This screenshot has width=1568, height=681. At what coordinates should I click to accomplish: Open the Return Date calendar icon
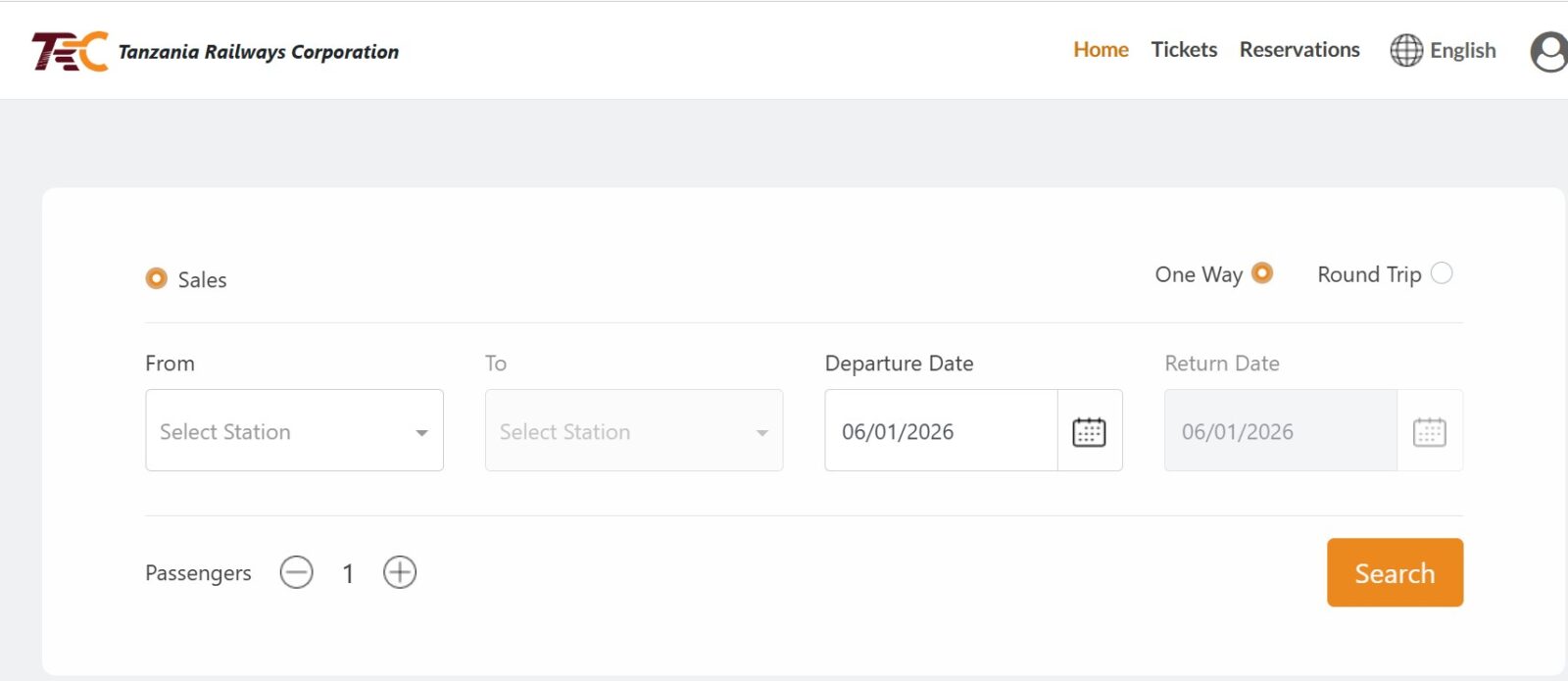point(1429,431)
